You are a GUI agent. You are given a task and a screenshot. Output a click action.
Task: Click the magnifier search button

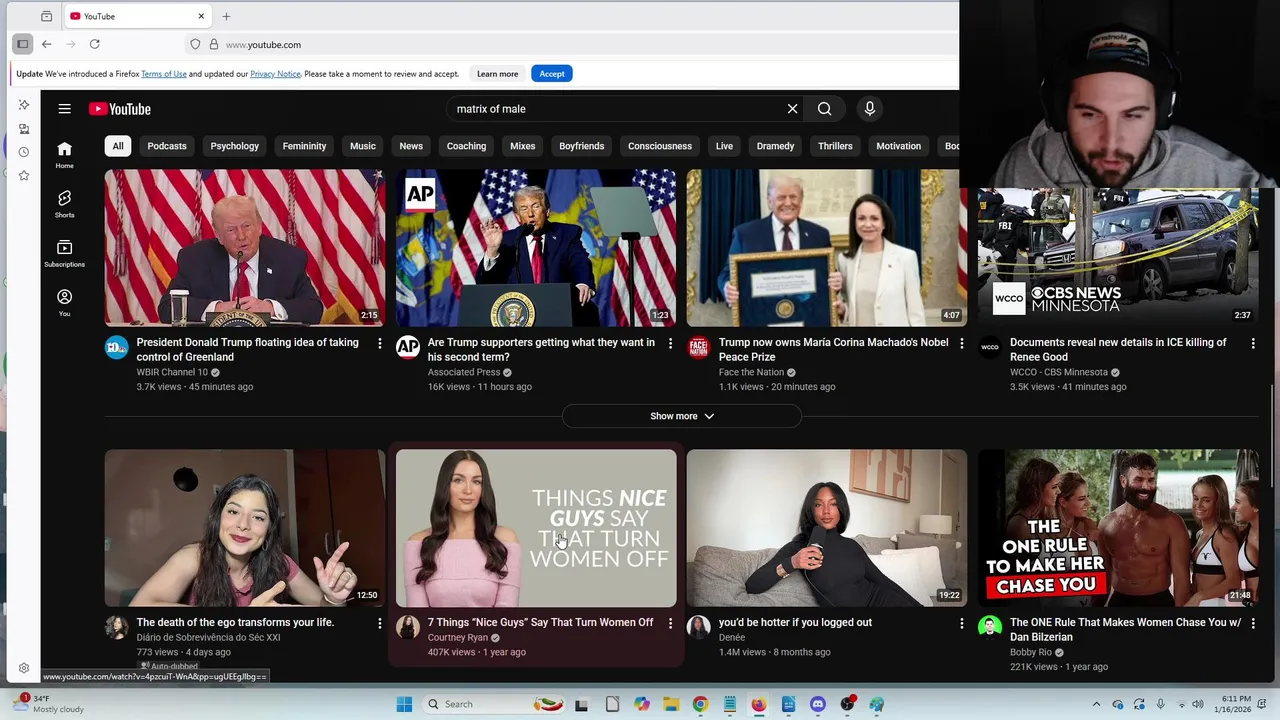tap(824, 109)
